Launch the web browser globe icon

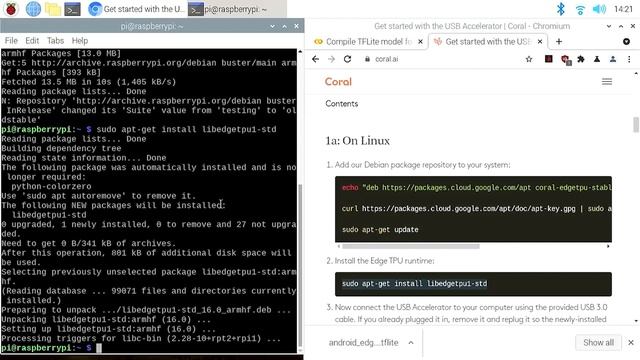coord(33,9)
